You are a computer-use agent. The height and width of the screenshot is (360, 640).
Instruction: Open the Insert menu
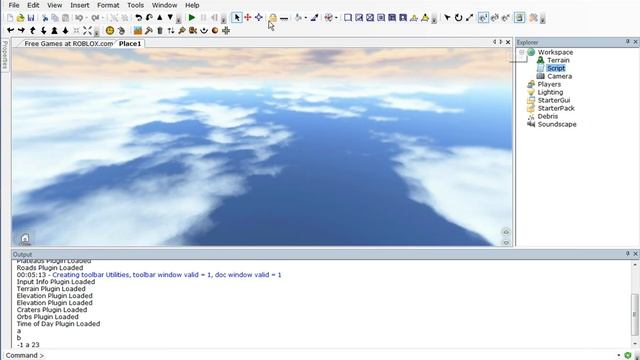point(80,5)
